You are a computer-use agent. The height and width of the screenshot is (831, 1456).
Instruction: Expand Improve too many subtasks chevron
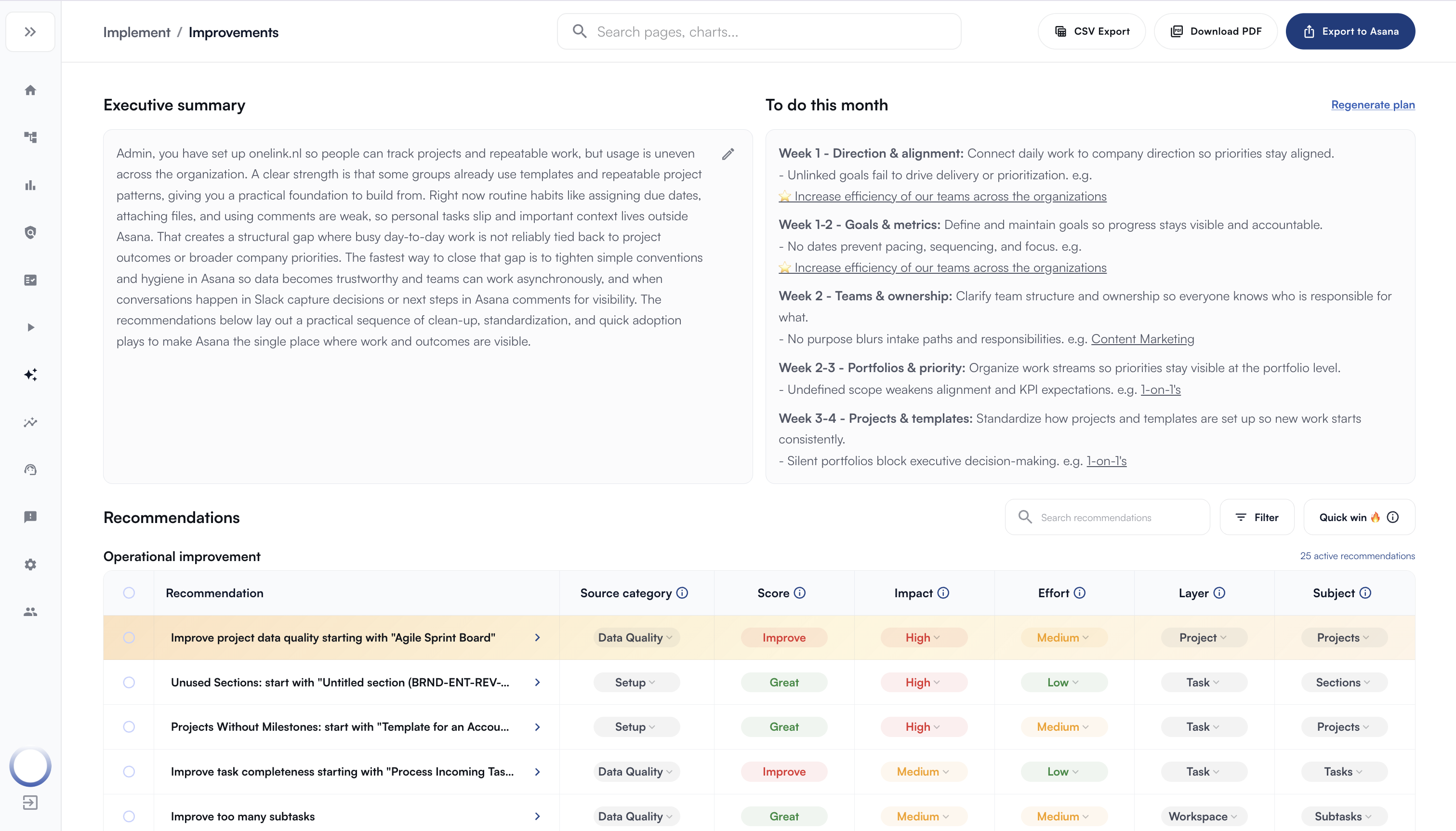click(537, 816)
